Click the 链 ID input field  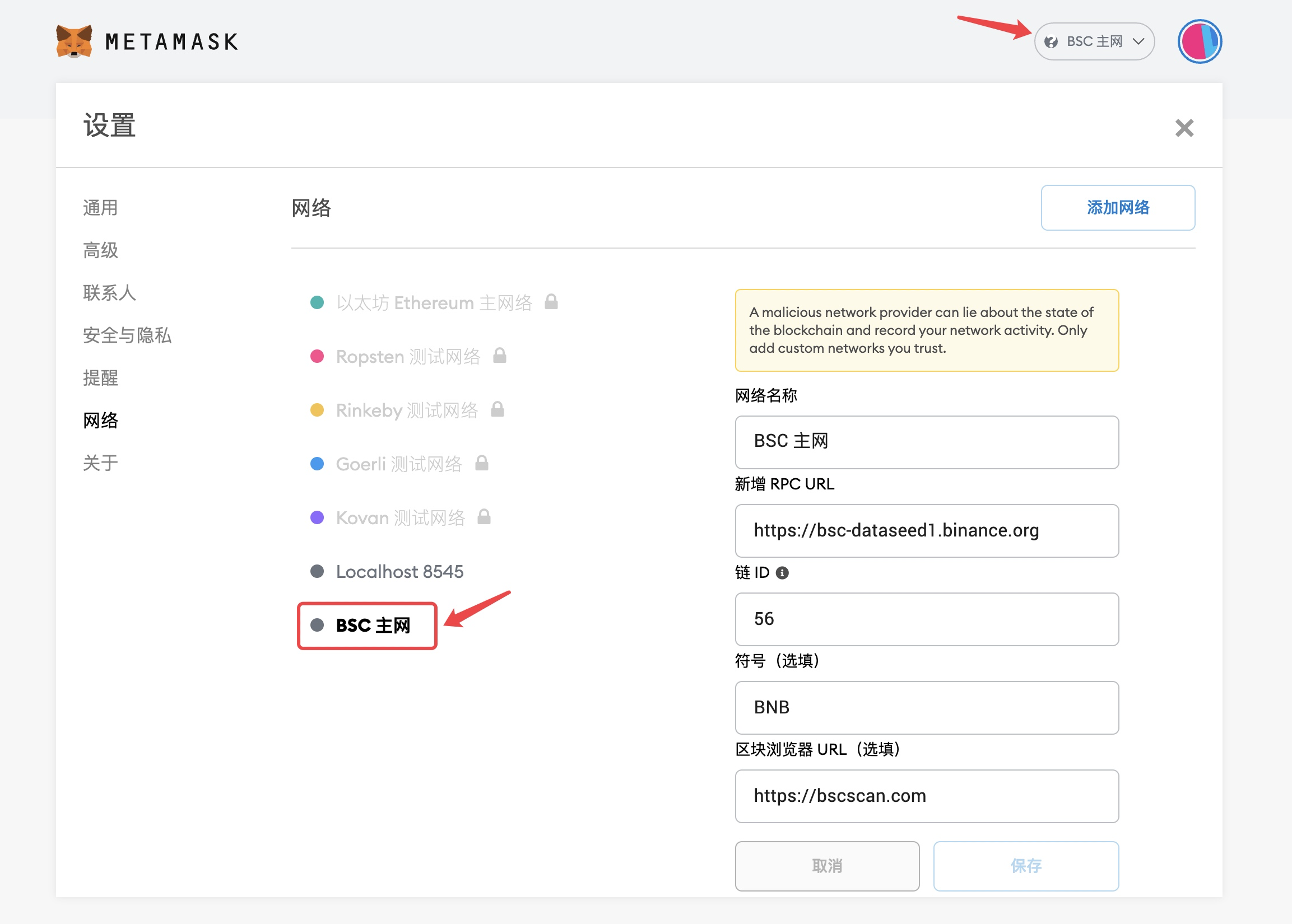pos(927,619)
